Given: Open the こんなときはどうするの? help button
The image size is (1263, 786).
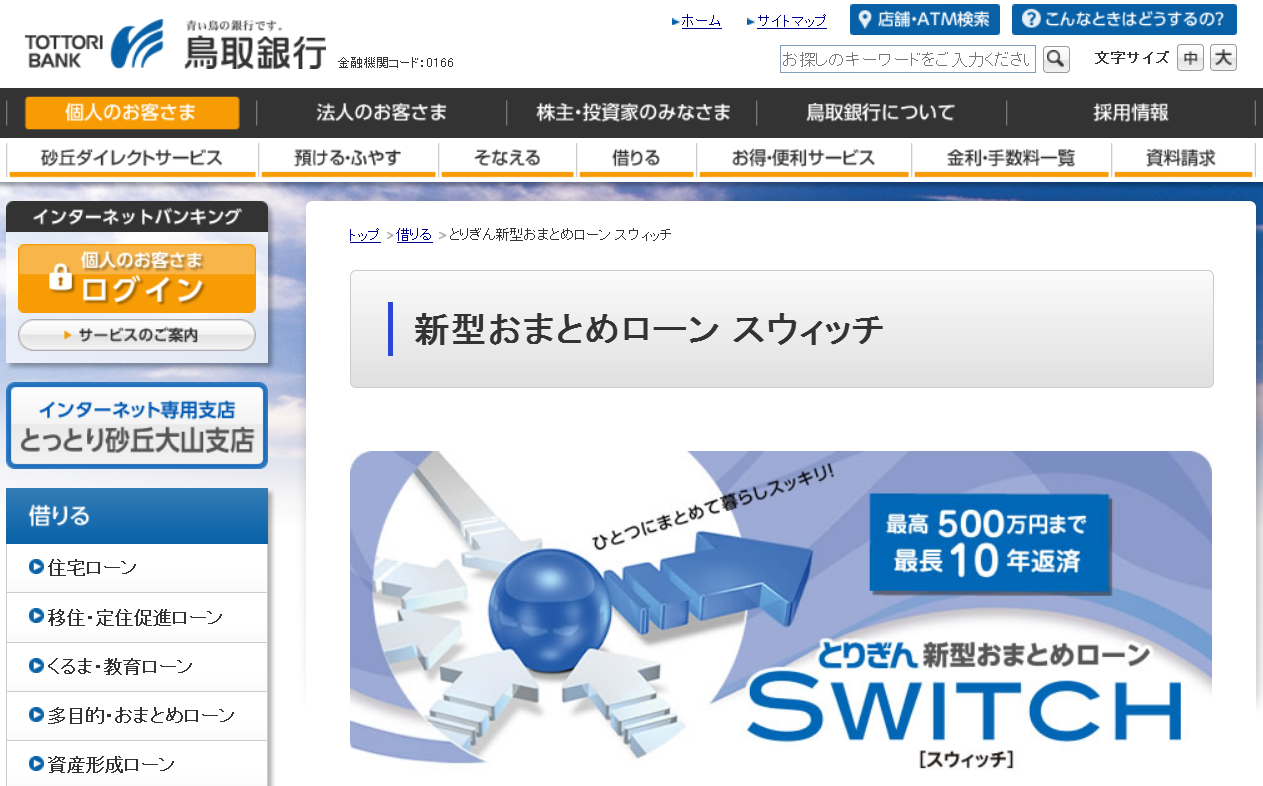Looking at the screenshot, I should (x=1123, y=19).
